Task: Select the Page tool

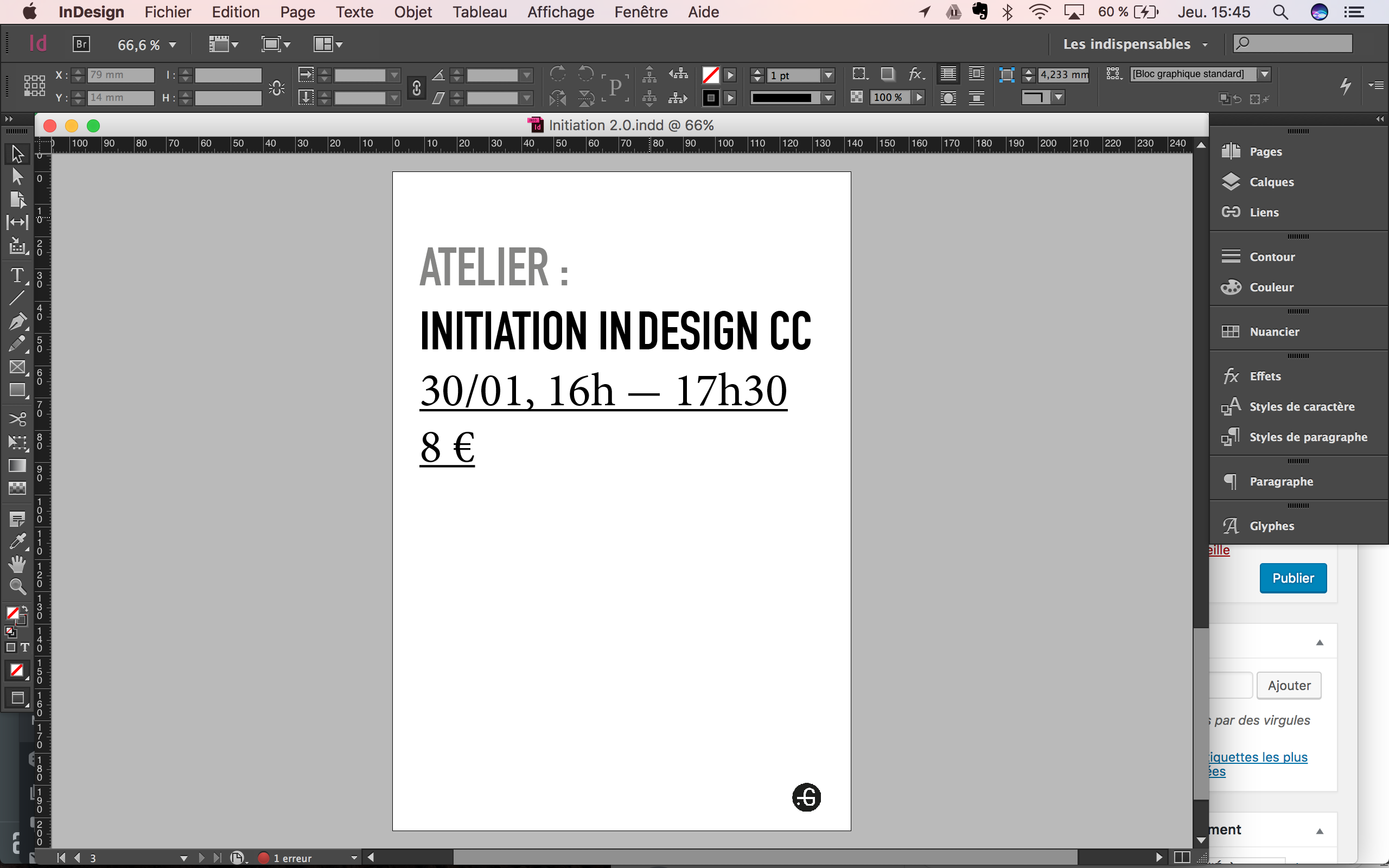Action: [x=17, y=199]
